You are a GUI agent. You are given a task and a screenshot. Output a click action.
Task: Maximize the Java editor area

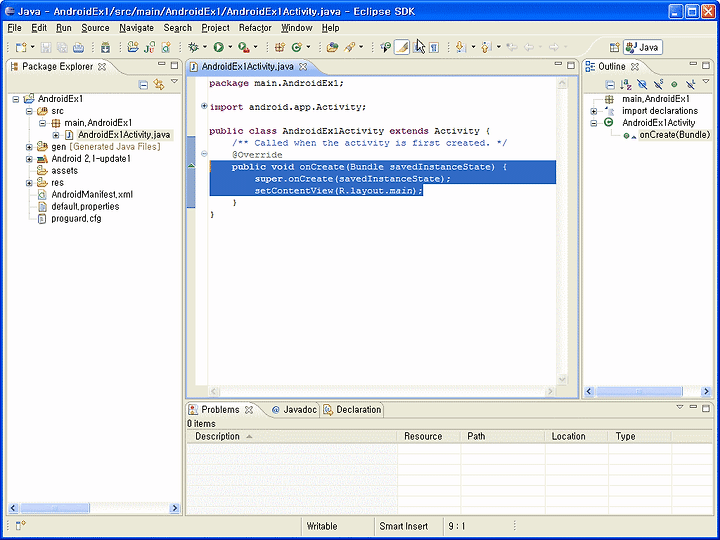pos(571,66)
